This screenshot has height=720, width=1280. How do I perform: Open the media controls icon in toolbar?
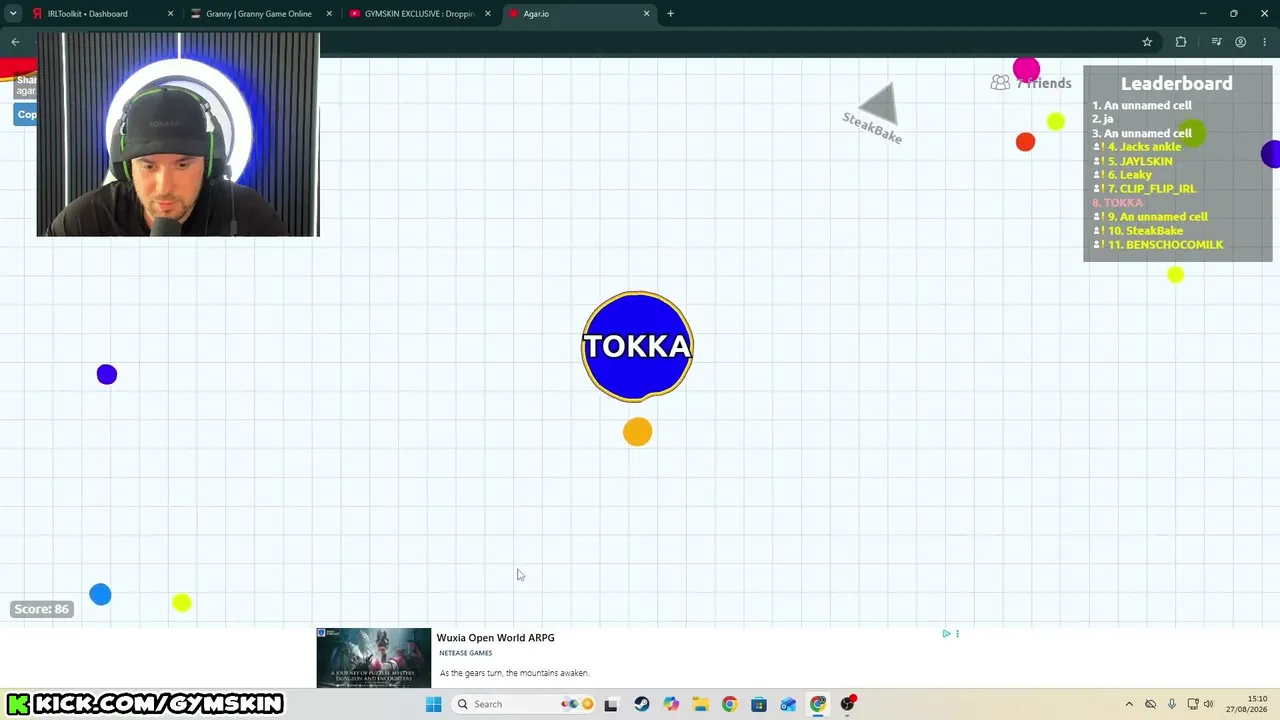point(1216,42)
